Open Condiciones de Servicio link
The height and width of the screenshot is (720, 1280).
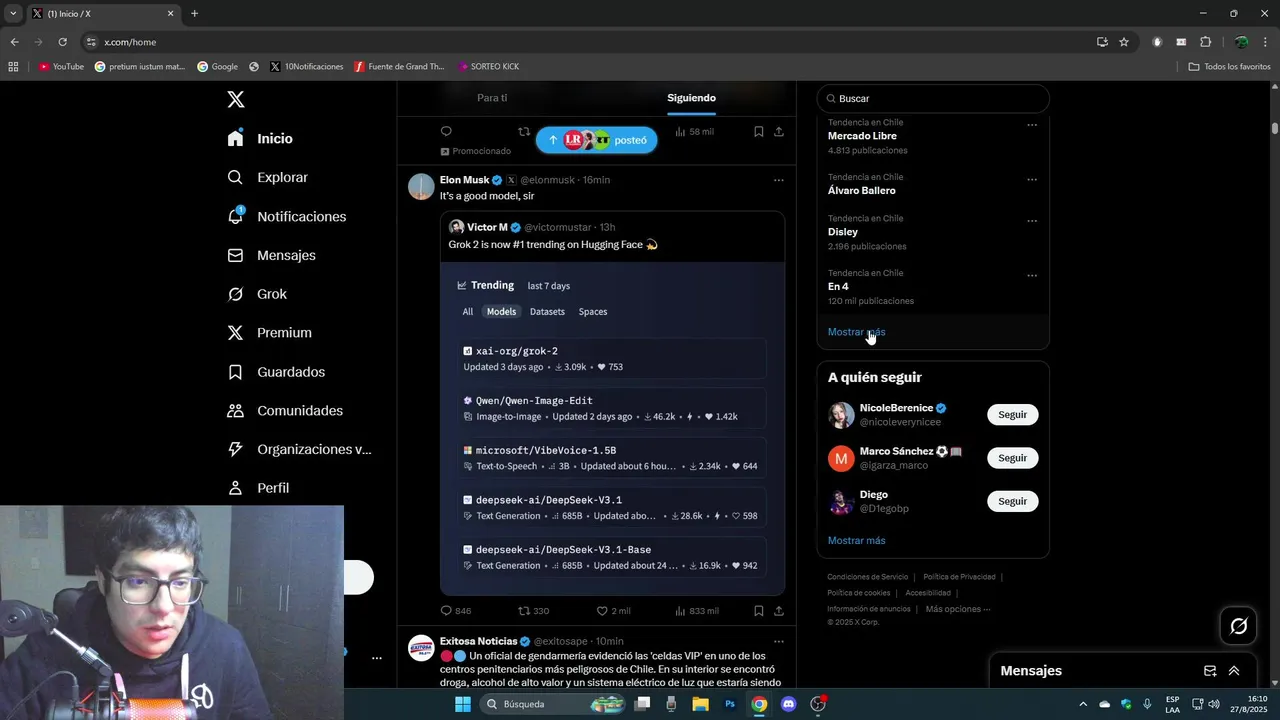tap(867, 577)
